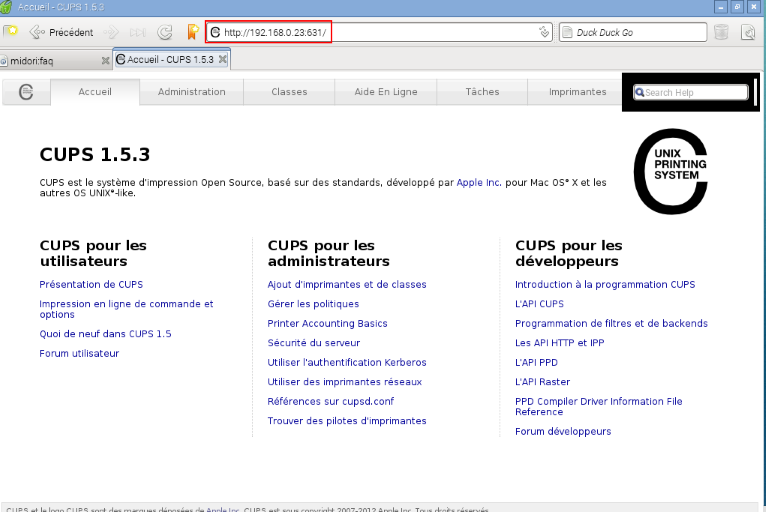Open Sécurité du serveur link
766x512 pixels.
click(314, 343)
